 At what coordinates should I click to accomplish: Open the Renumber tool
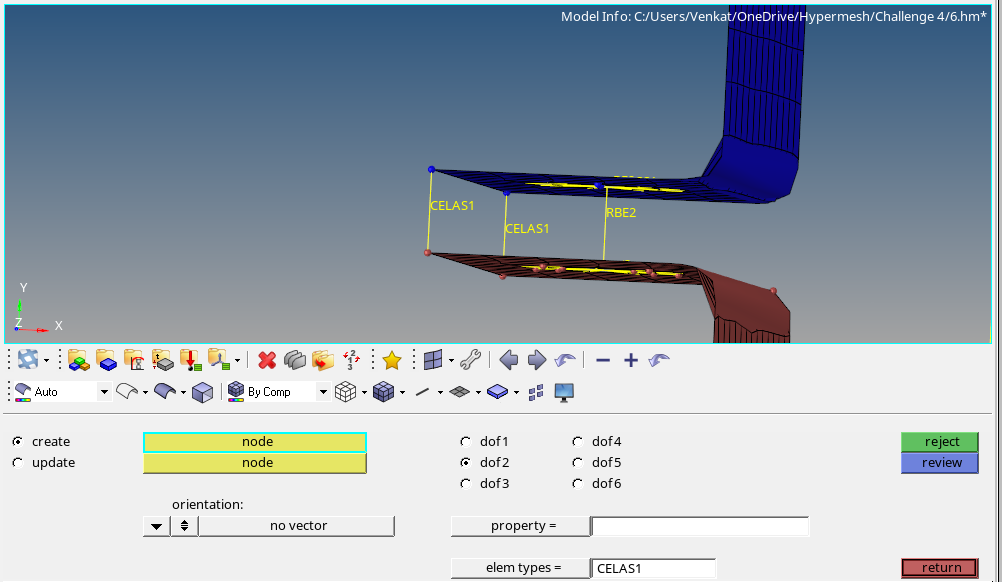[349, 360]
